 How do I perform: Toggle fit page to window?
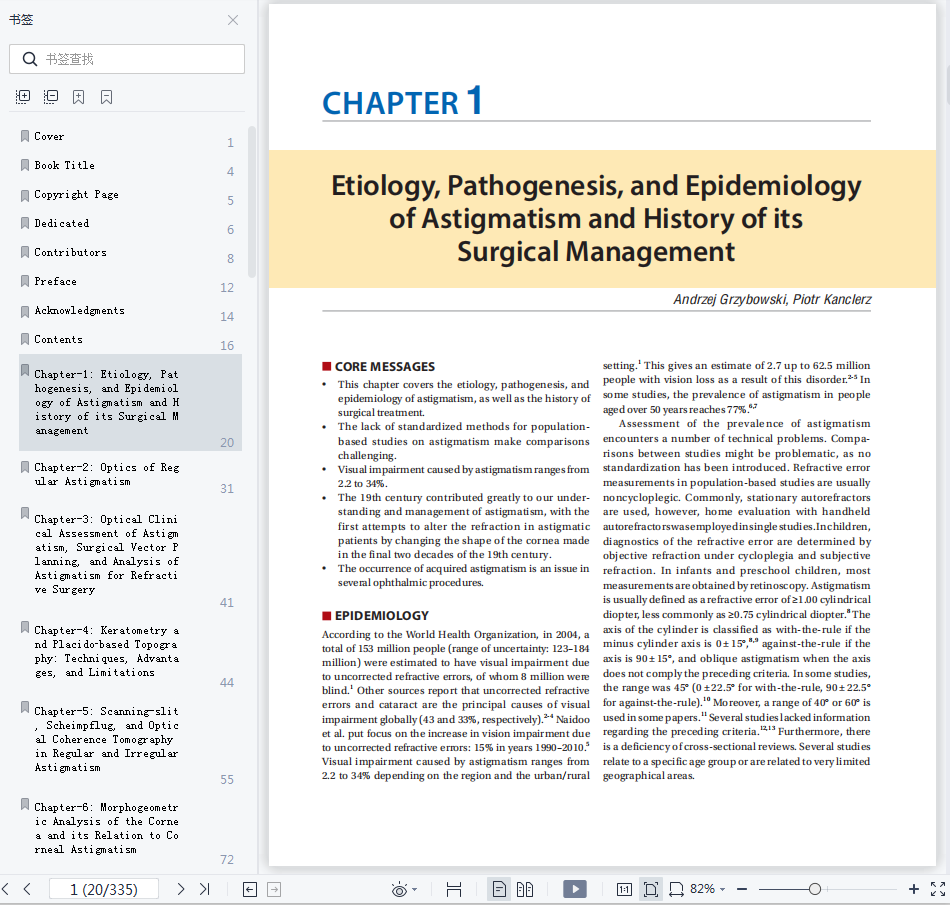[651, 889]
